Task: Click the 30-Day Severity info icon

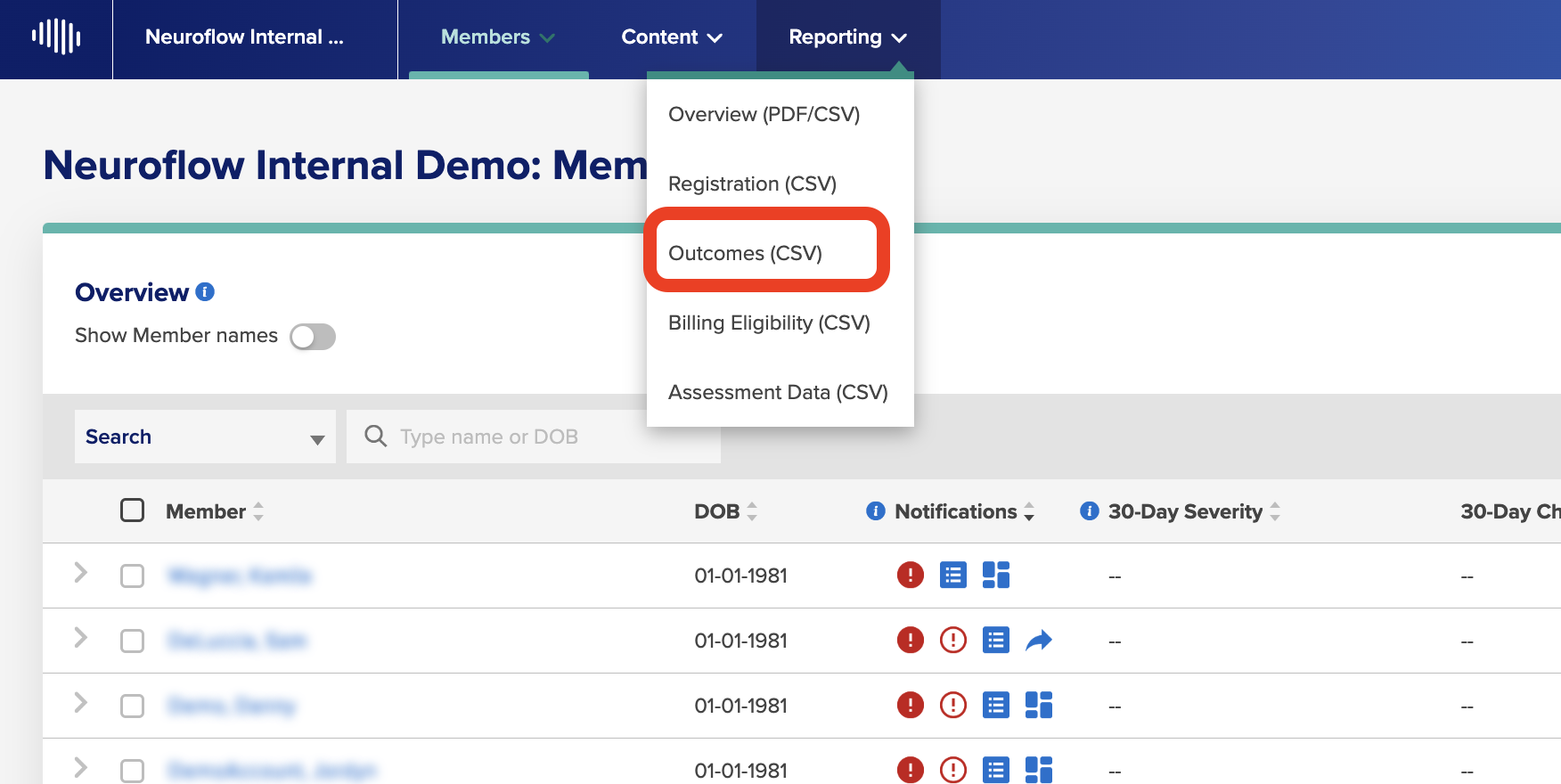Action: tap(1089, 510)
